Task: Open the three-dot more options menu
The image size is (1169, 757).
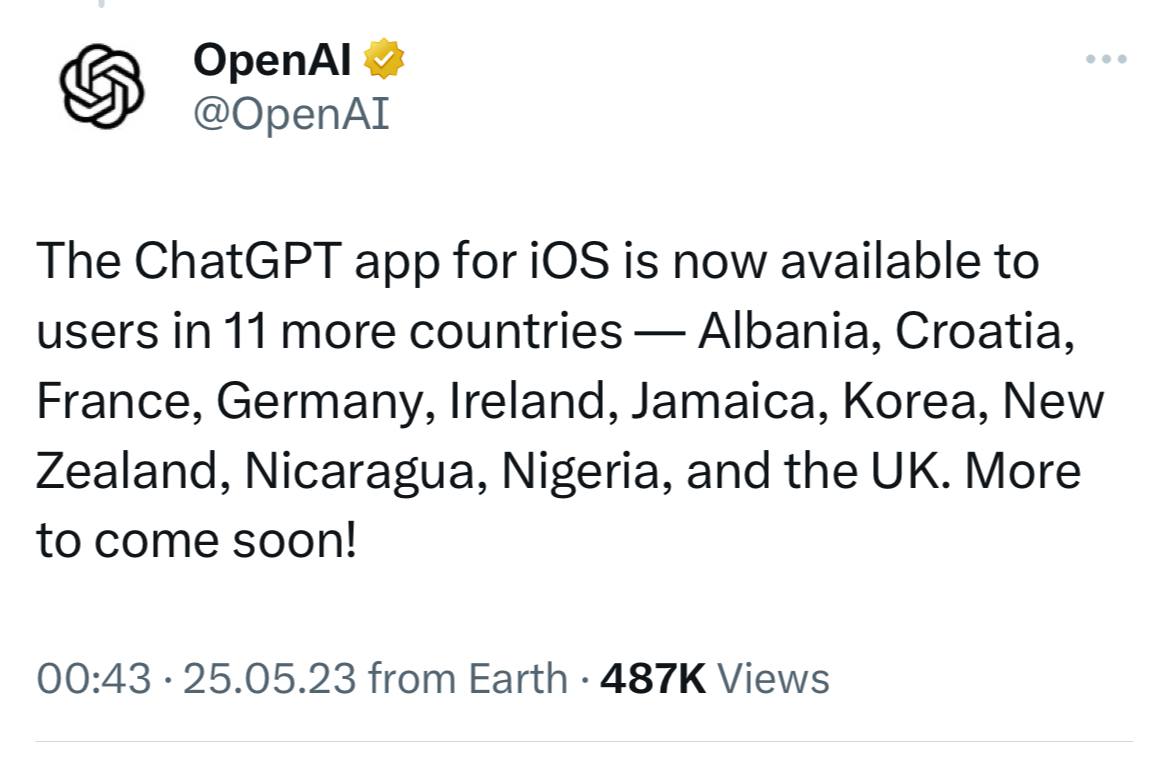Action: (x=1106, y=60)
